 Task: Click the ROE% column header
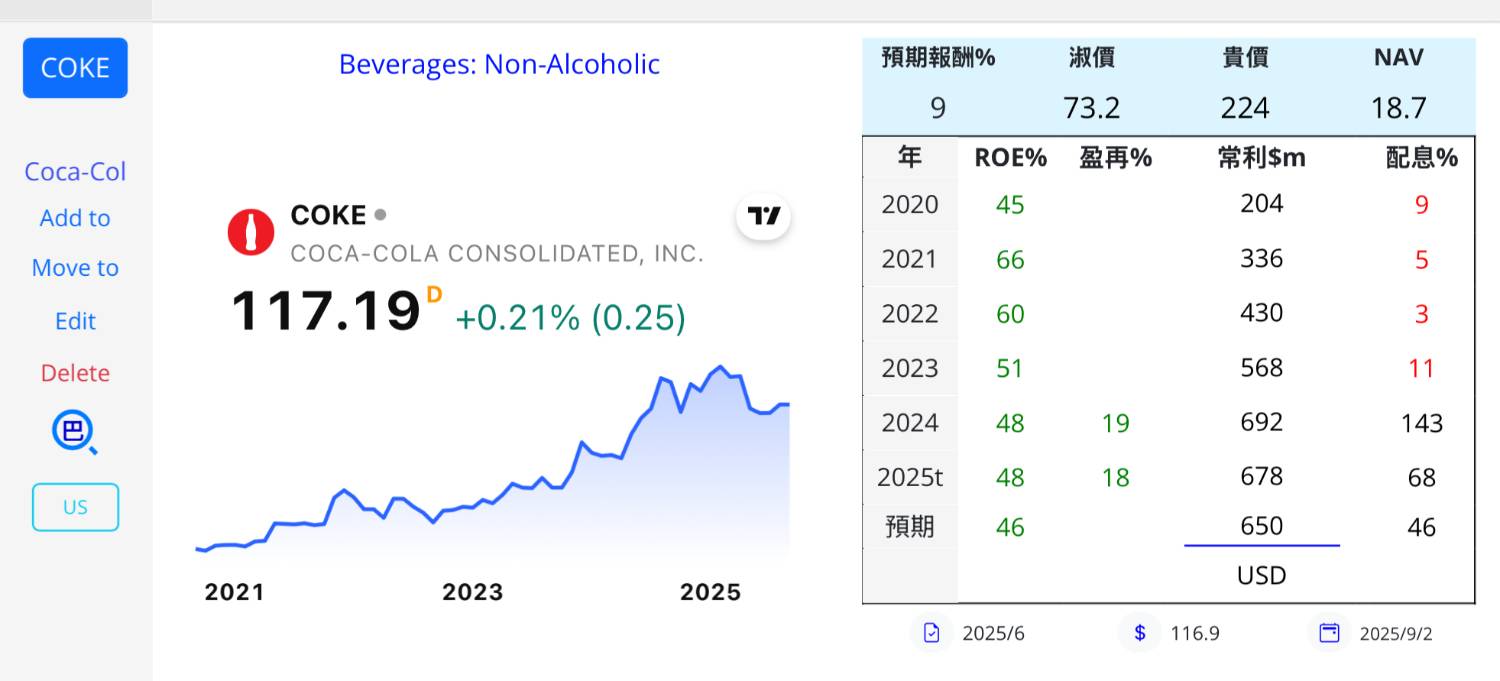tap(1010, 158)
